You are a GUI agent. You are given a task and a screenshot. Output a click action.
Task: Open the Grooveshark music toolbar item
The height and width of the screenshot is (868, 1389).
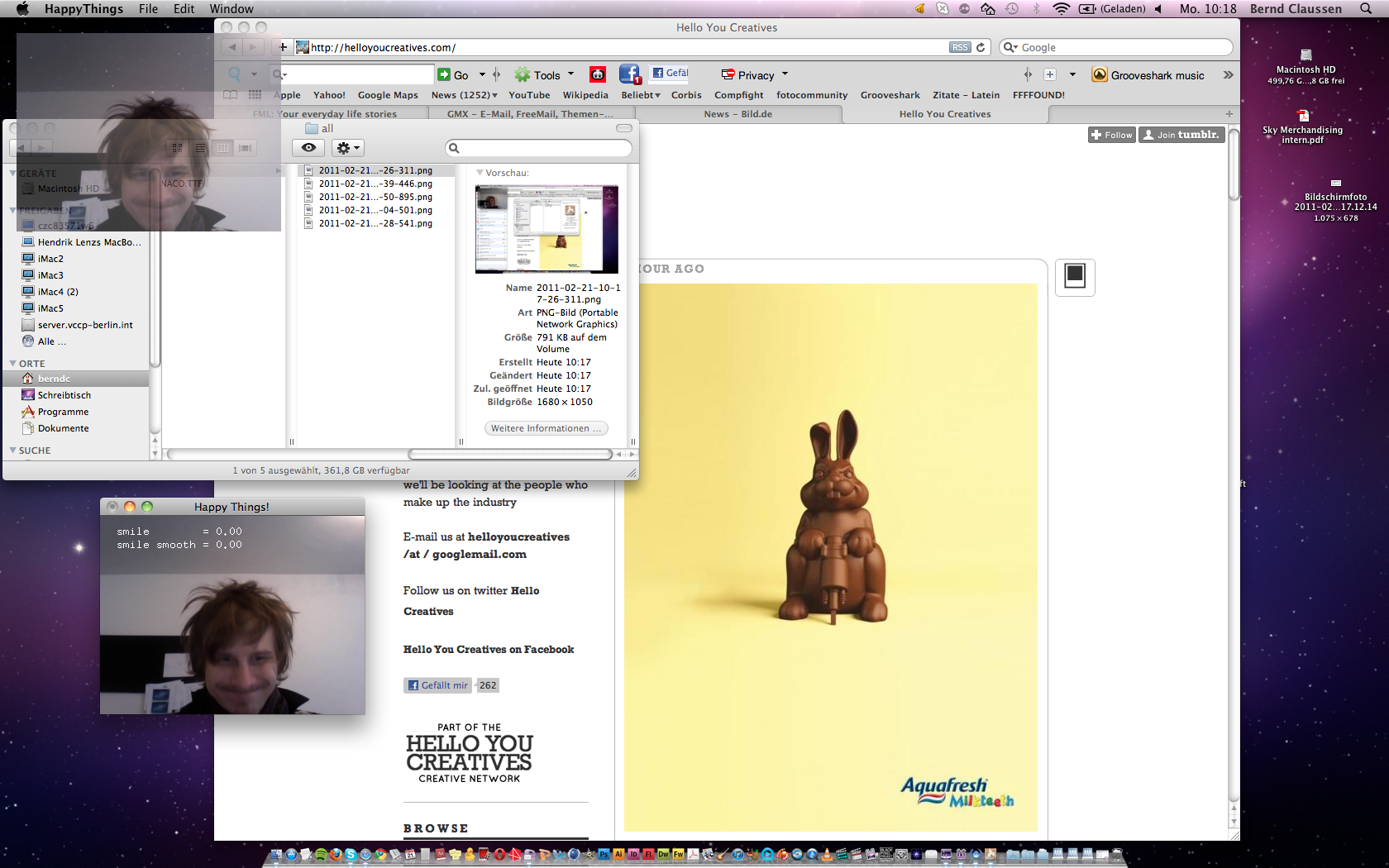(x=1148, y=75)
